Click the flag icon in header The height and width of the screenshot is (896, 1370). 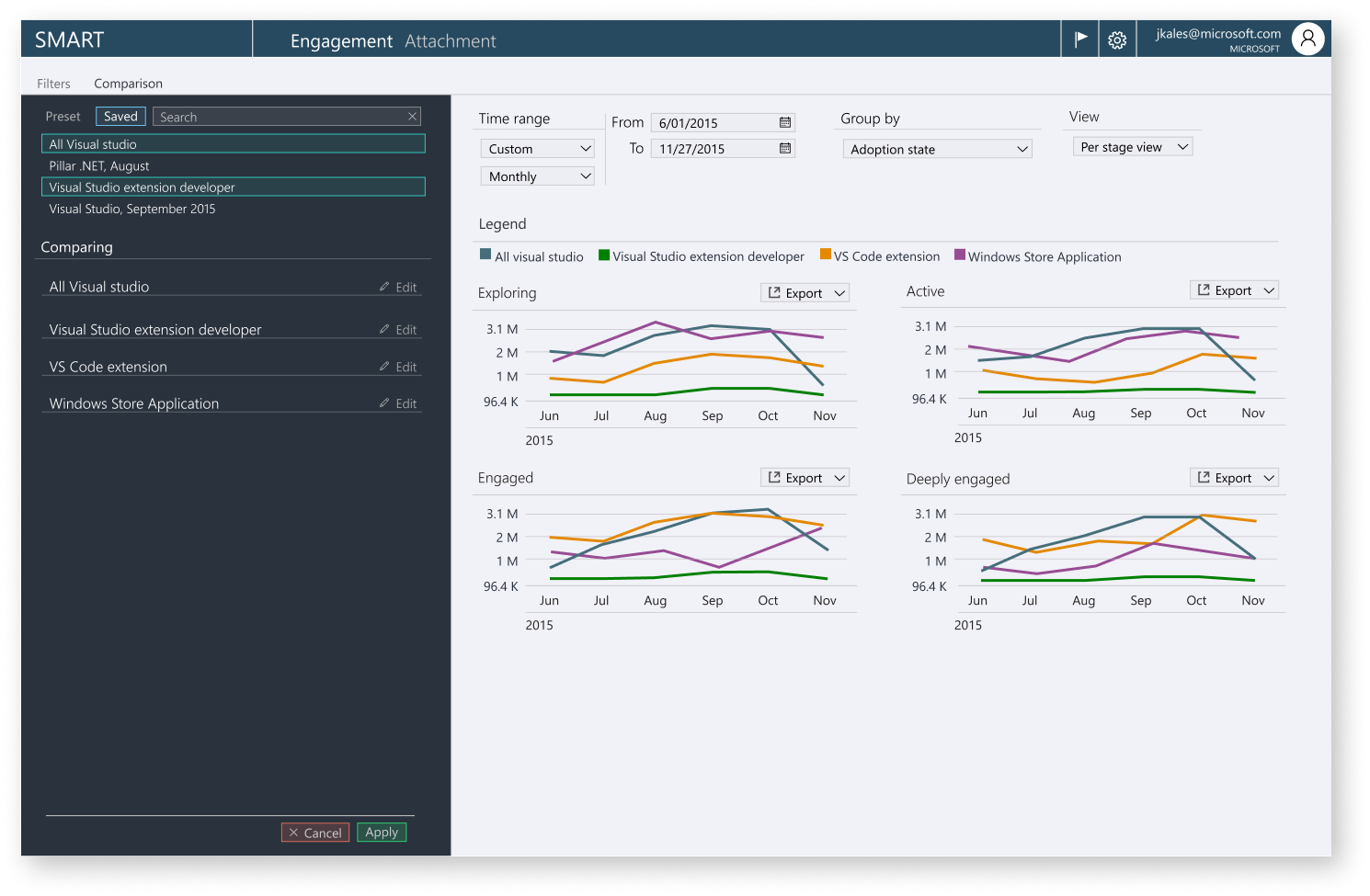(x=1080, y=39)
